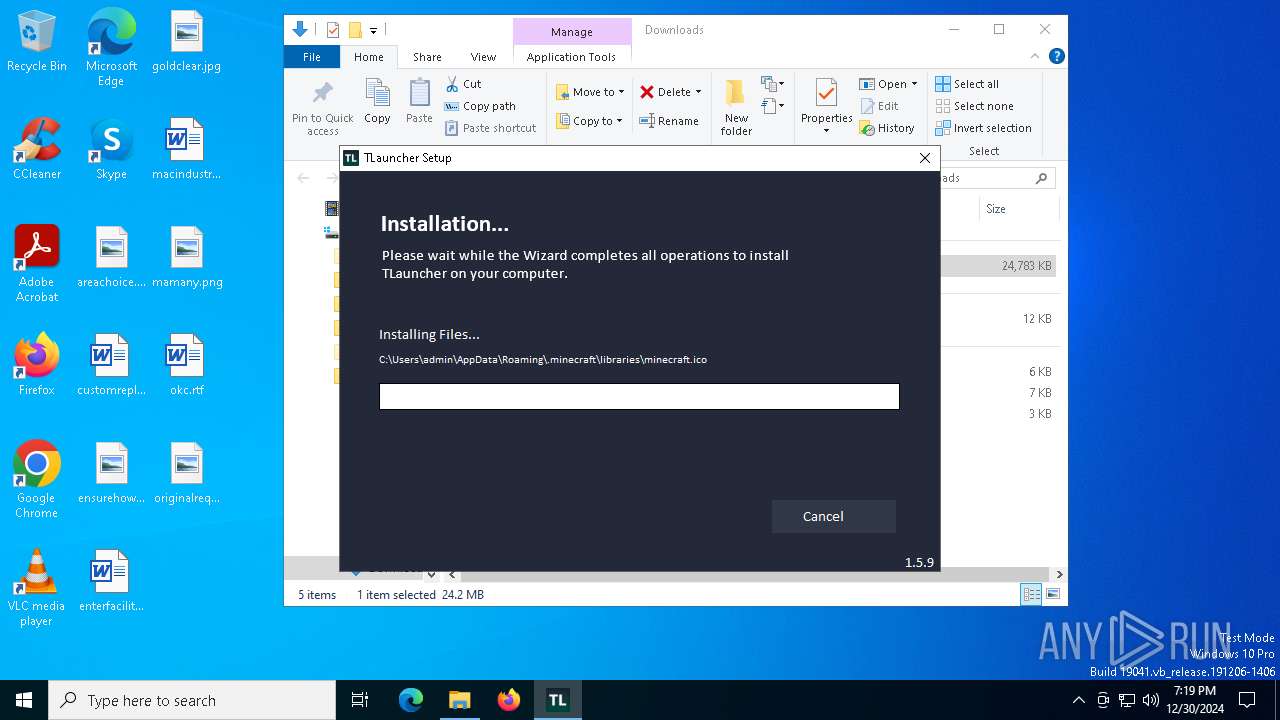The image size is (1280, 720).
Task: Cancel the TLauncher installation
Action: click(x=833, y=516)
